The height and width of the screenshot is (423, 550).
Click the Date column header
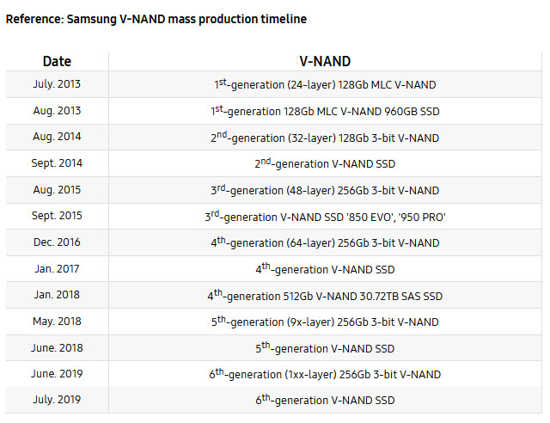tap(57, 61)
